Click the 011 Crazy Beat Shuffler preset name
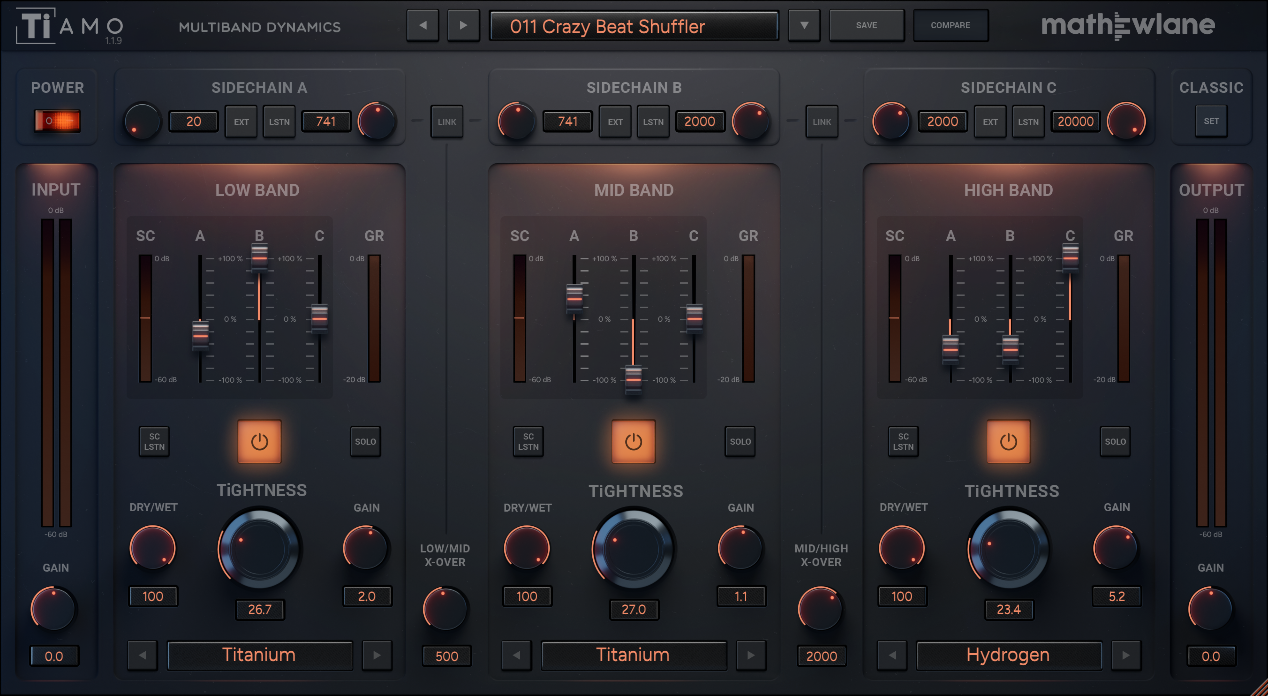The image size is (1268, 696). pyautogui.click(x=633, y=27)
